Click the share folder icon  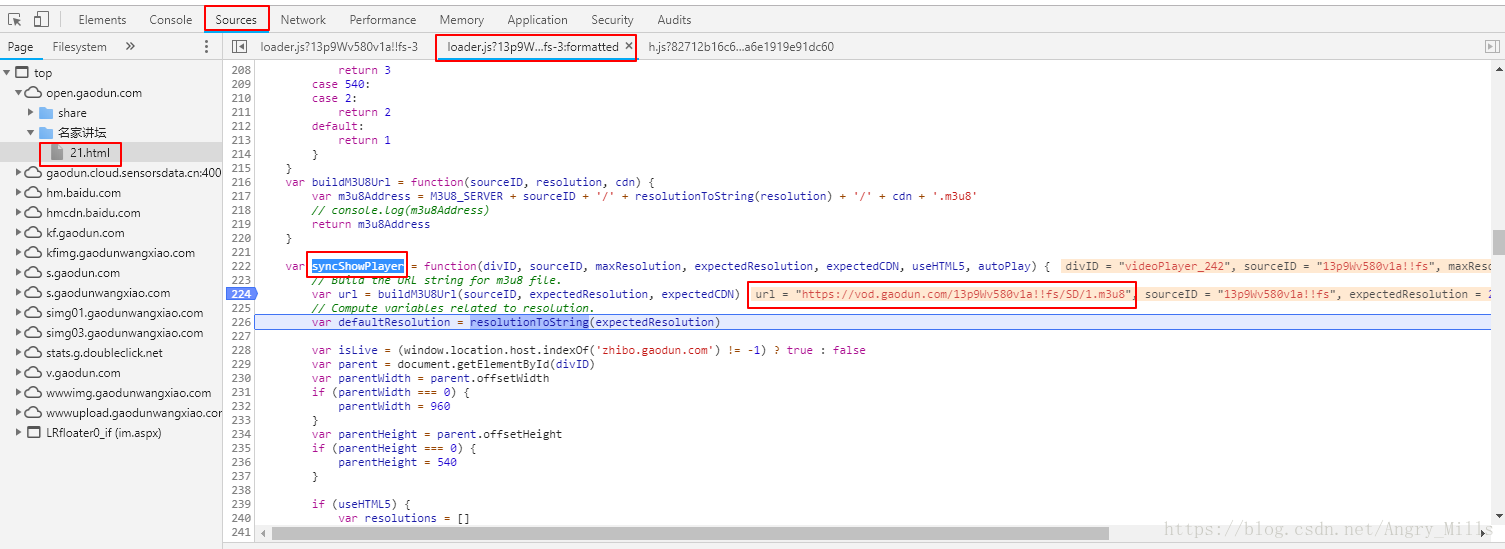point(46,113)
